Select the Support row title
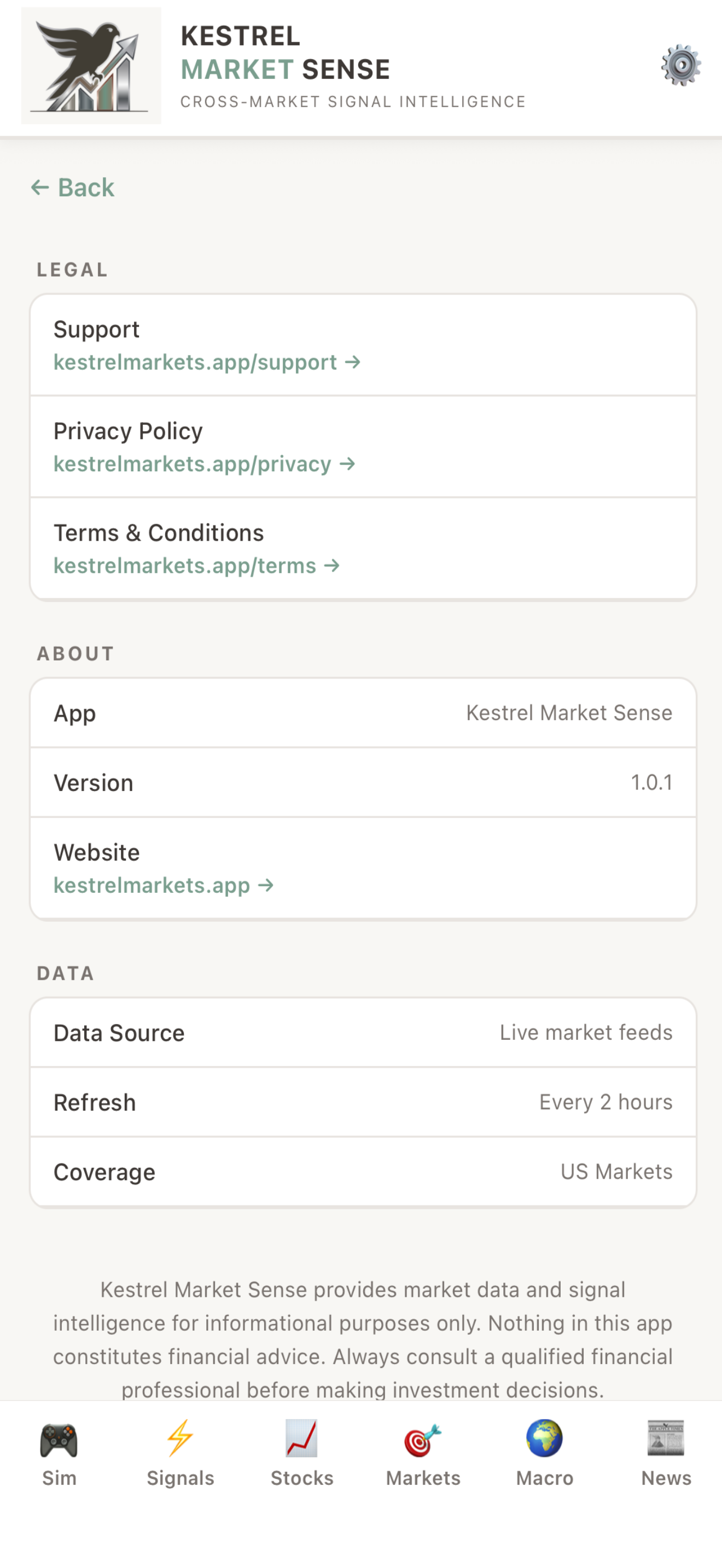 [x=97, y=329]
